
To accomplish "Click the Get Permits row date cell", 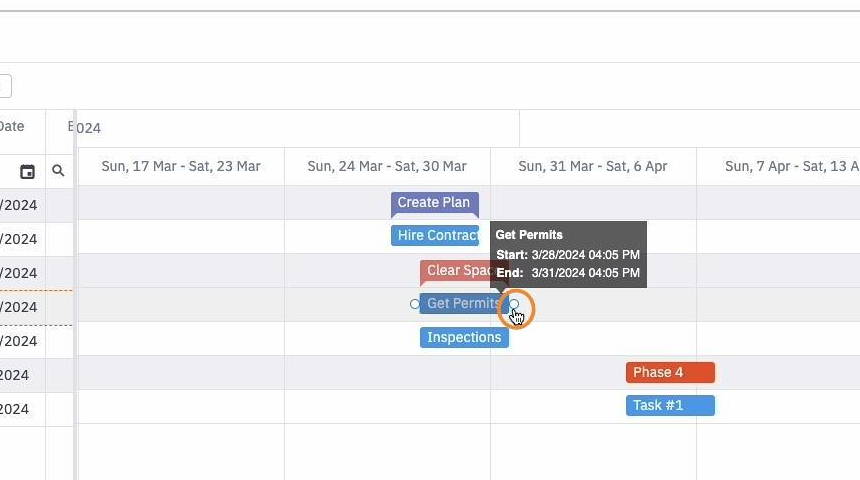I will click(22, 307).
